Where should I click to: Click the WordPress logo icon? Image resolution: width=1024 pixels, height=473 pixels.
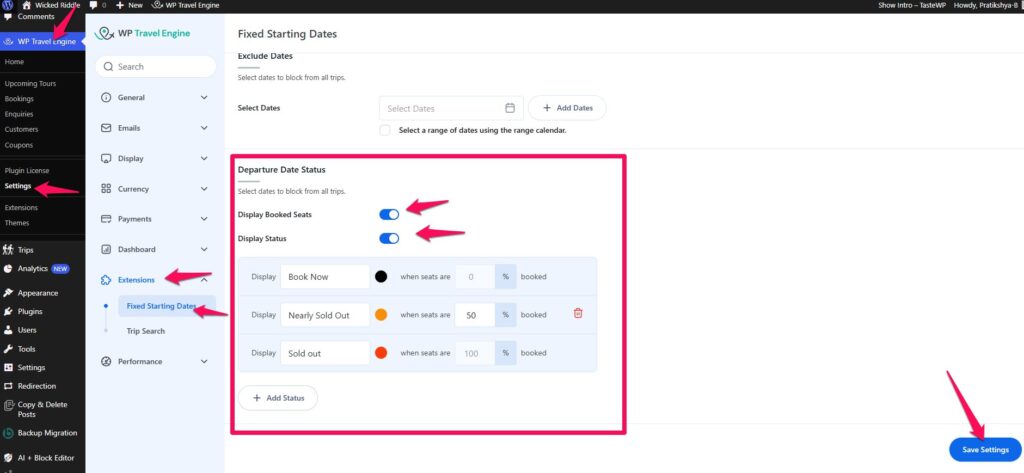pyautogui.click(x=8, y=5)
